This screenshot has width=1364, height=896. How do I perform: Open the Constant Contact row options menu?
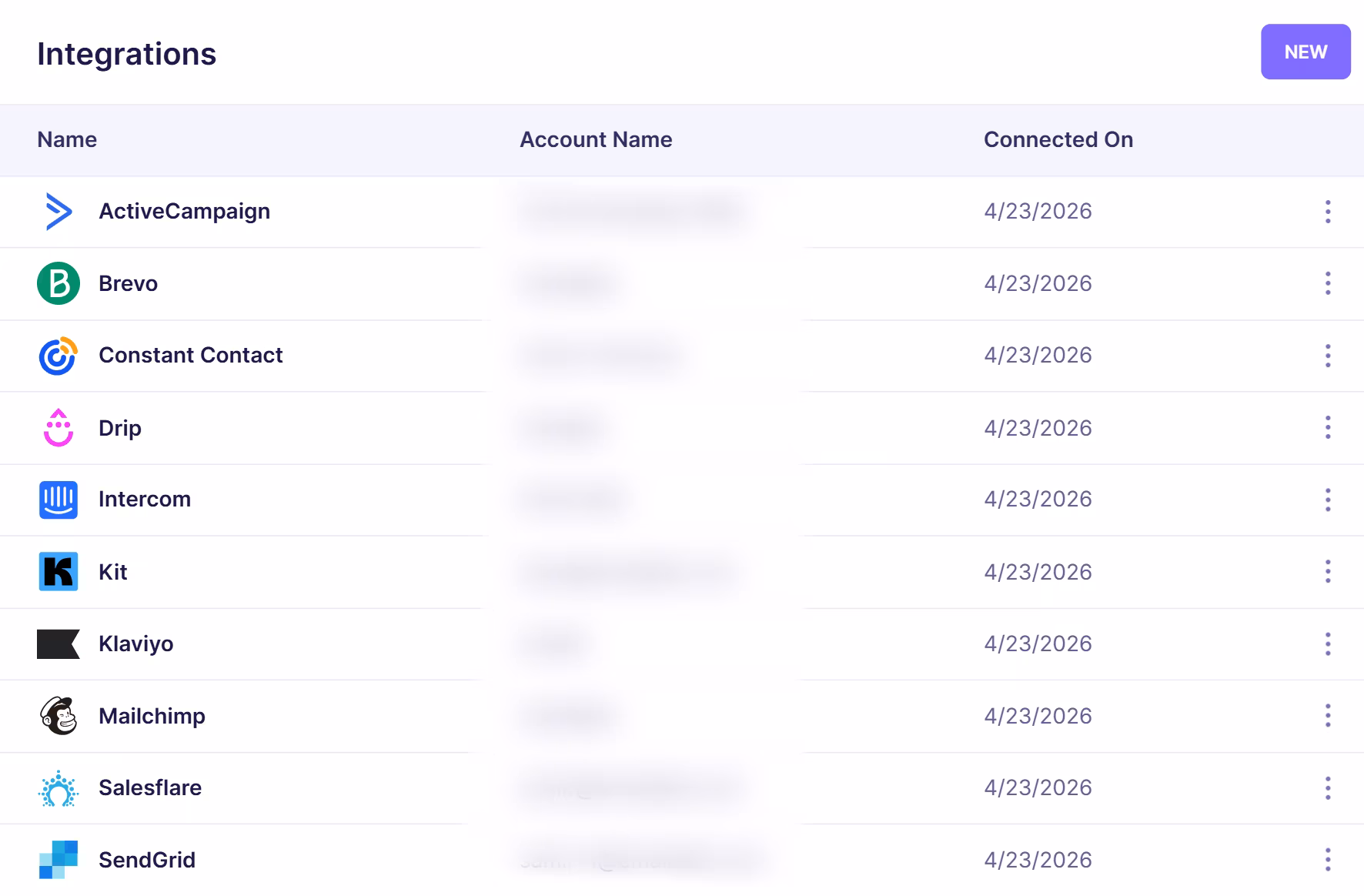(x=1328, y=356)
